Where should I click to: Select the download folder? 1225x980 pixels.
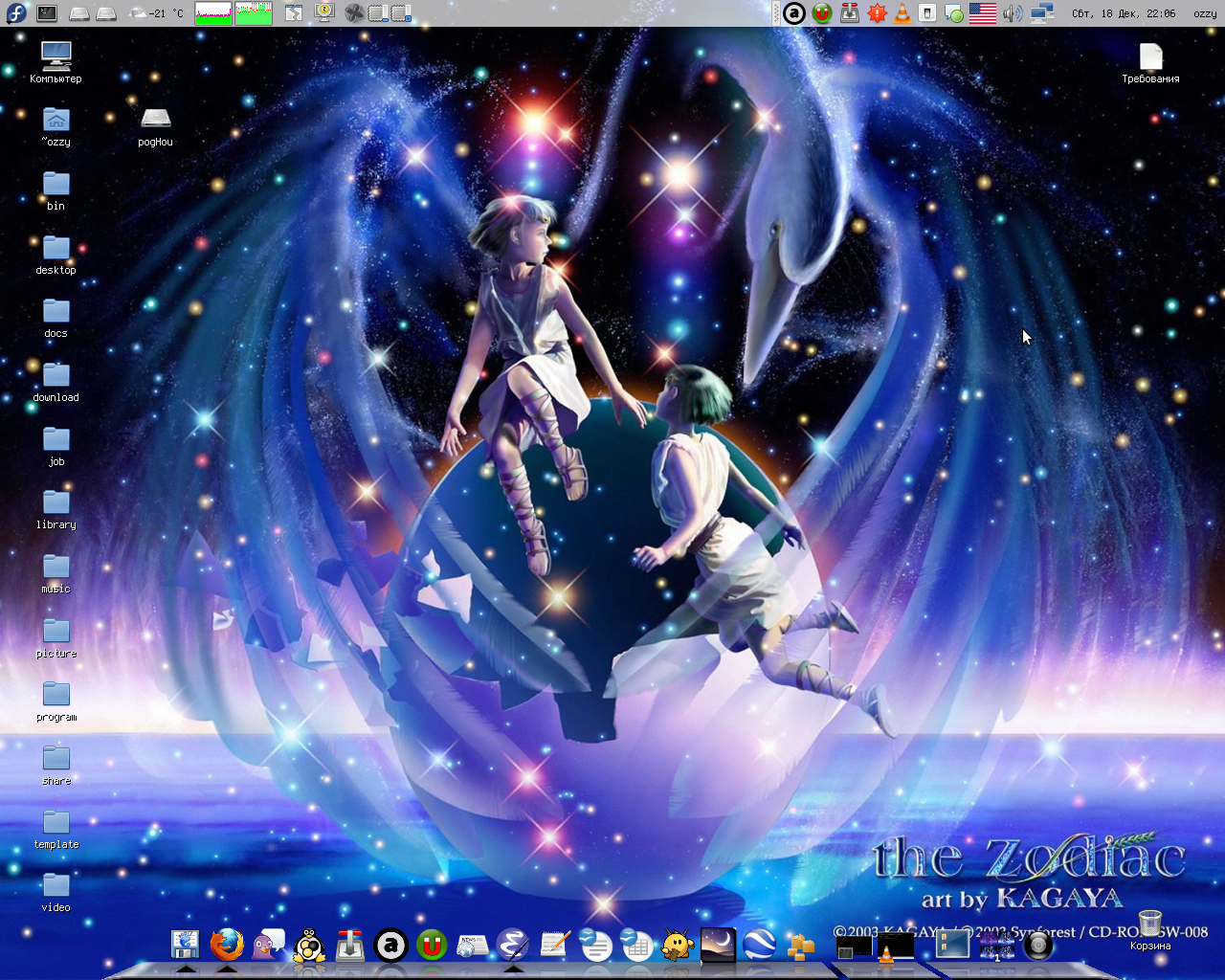click(56, 383)
